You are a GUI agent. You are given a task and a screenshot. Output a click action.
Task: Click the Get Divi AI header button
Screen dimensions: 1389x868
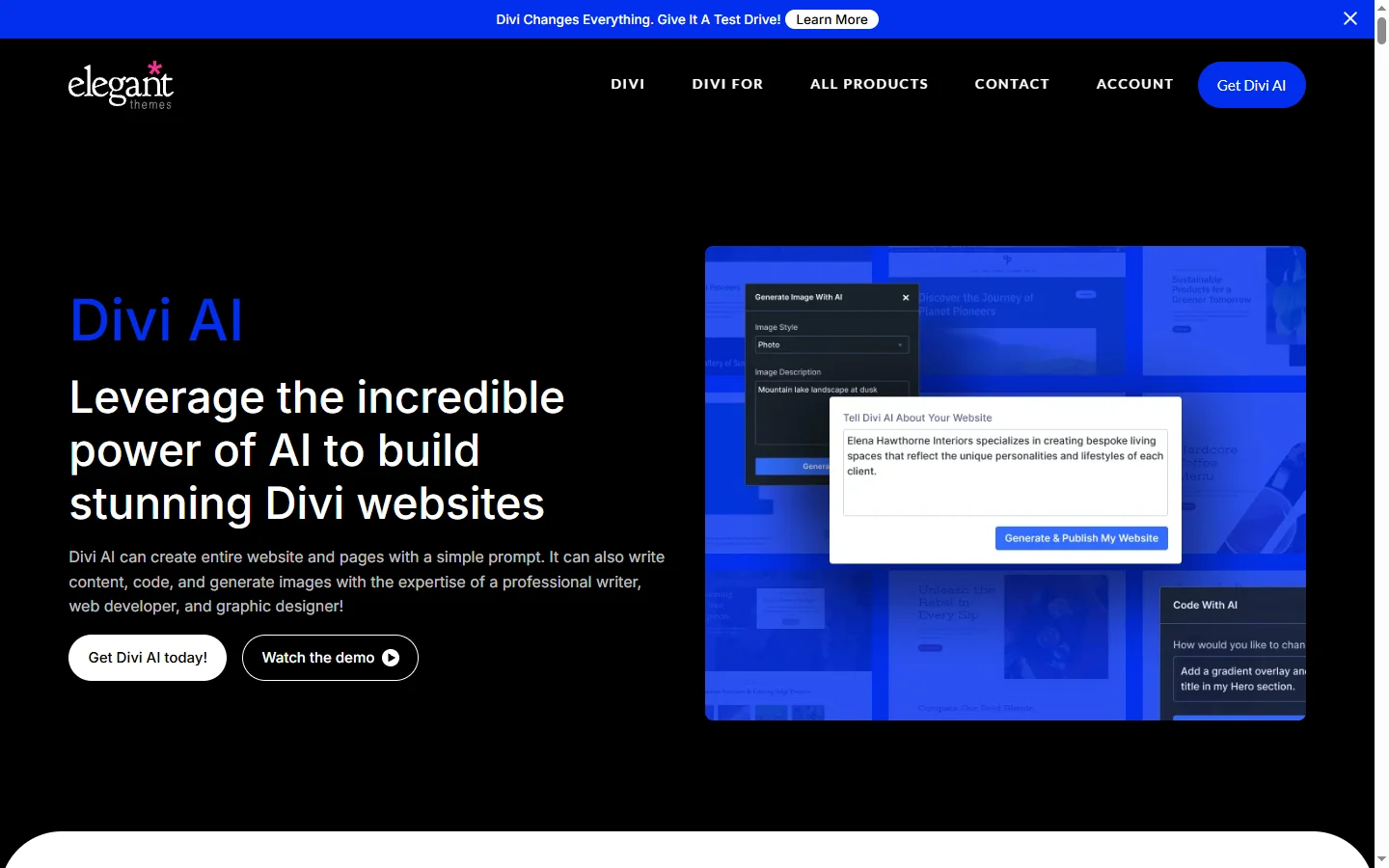click(1251, 85)
